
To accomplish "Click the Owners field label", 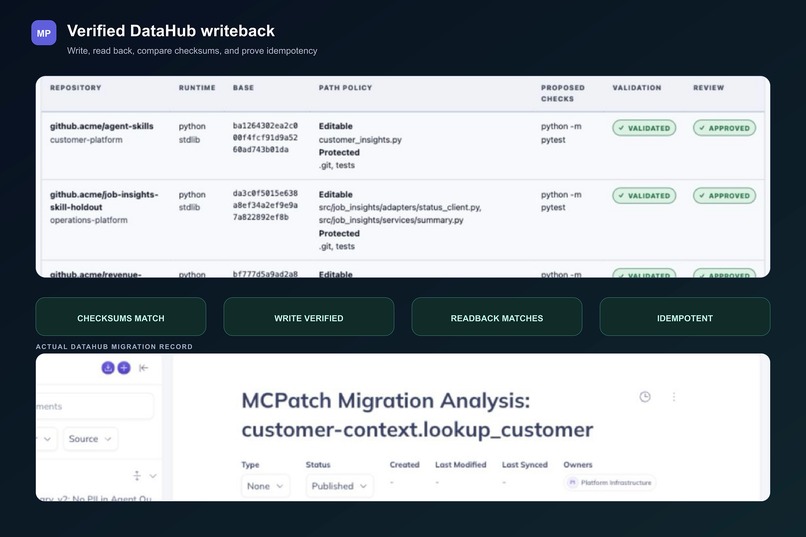I will (x=578, y=465).
